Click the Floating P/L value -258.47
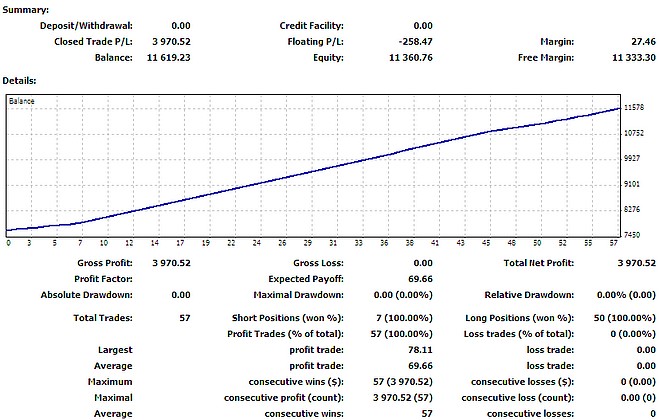 415,42
